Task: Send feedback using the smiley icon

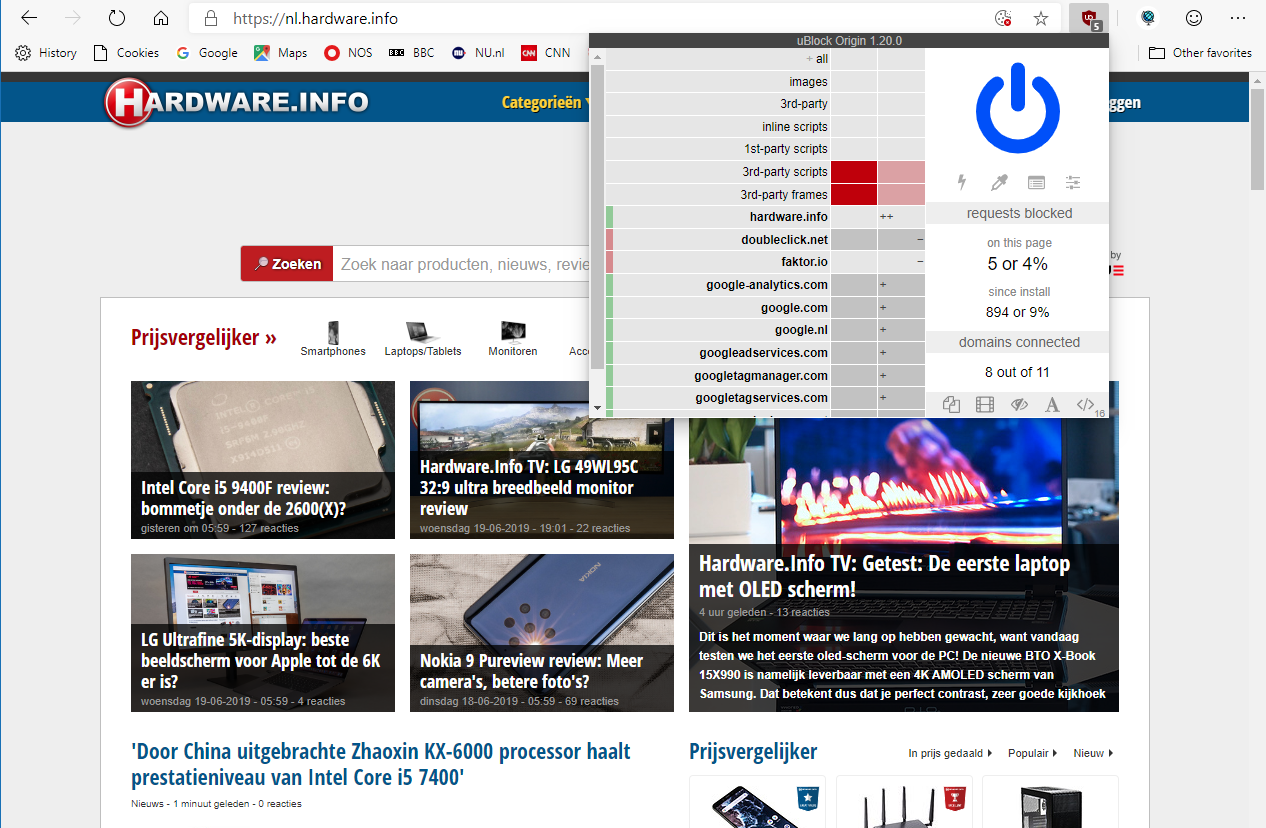Action: pyautogui.click(x=1194, y=18)
